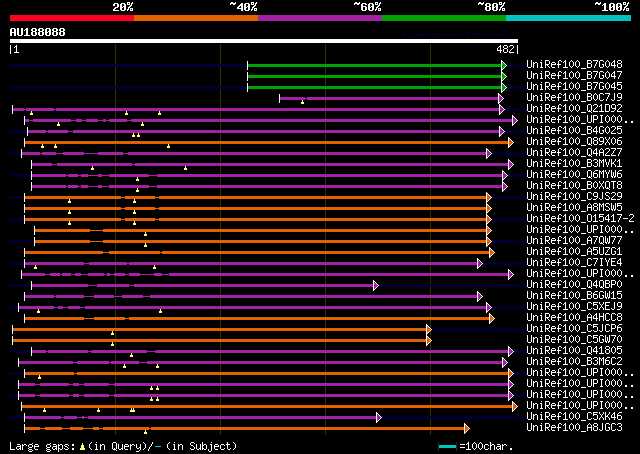Click the purple arrowhead of the UniRef100_C5XK46 alignment
The height and width of the screenshot is (454, 640).
[x=379, y=417]
